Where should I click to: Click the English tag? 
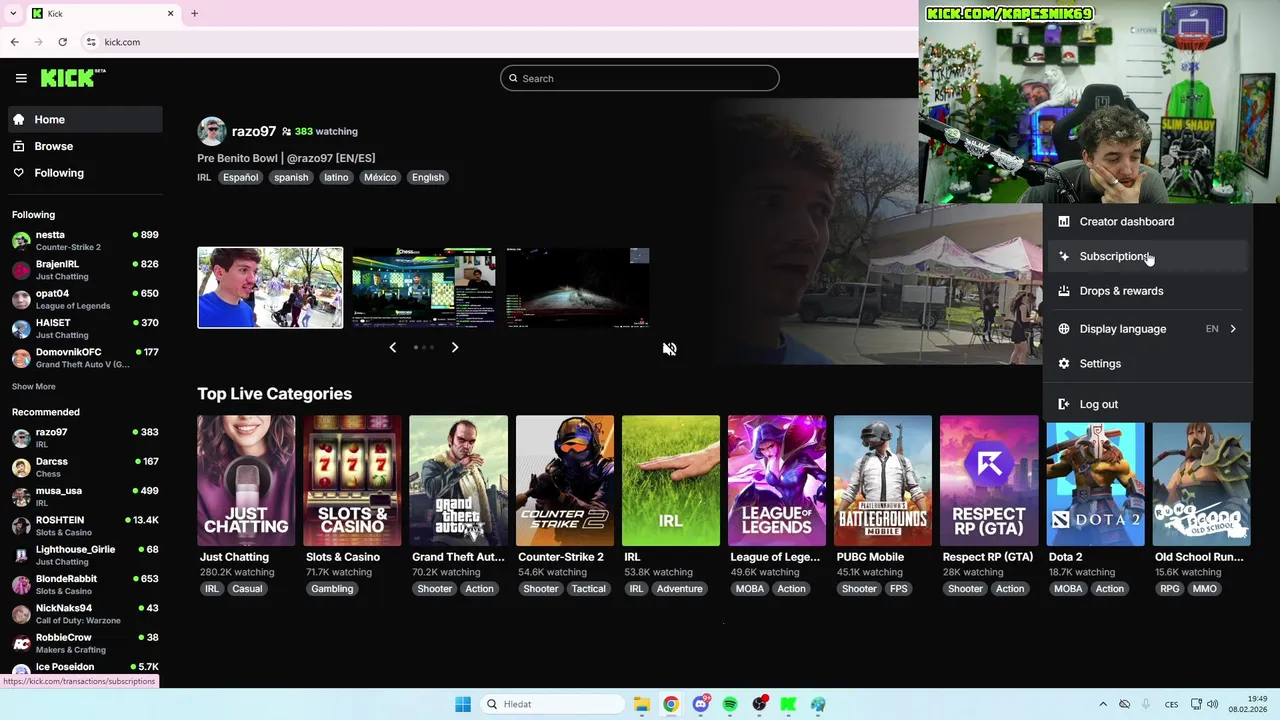click(428, 177)
